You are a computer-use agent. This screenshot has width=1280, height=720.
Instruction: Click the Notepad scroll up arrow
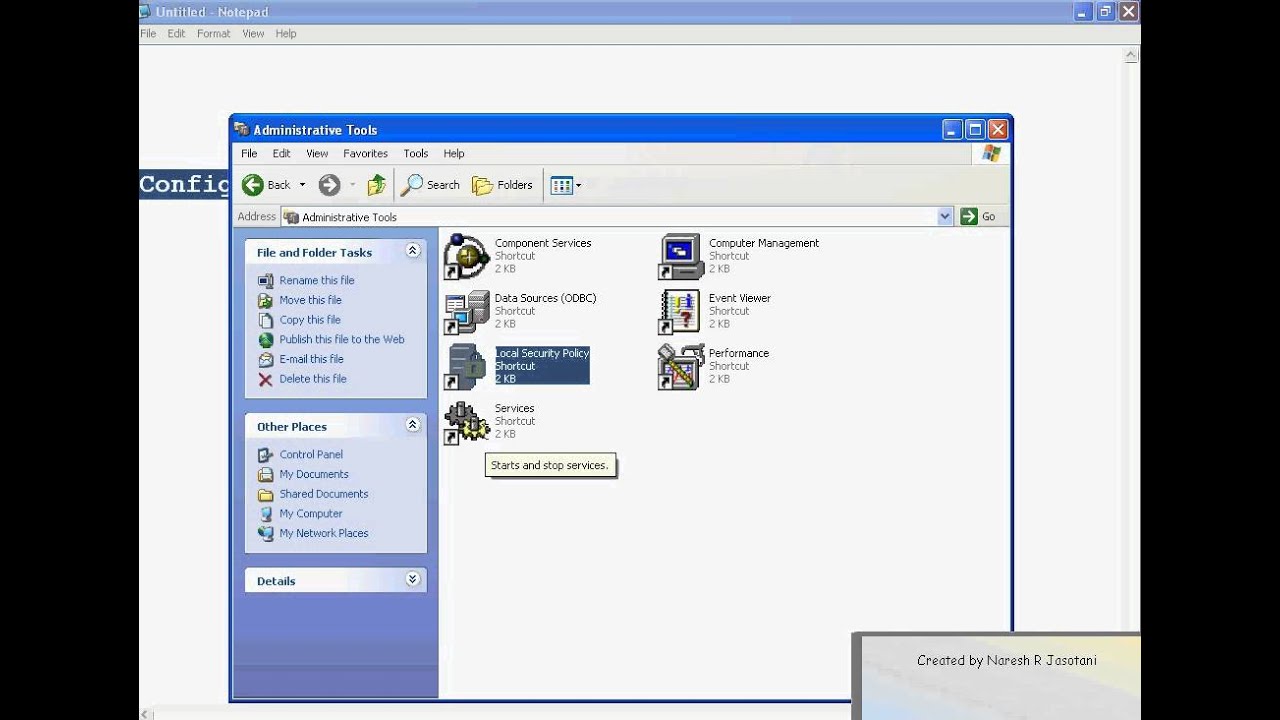[1132, 55]
